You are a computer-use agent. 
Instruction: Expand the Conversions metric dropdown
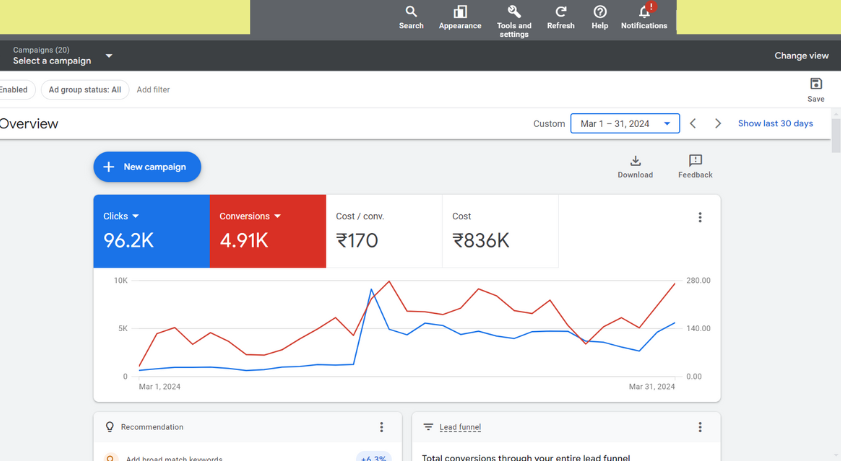[278, 216]
